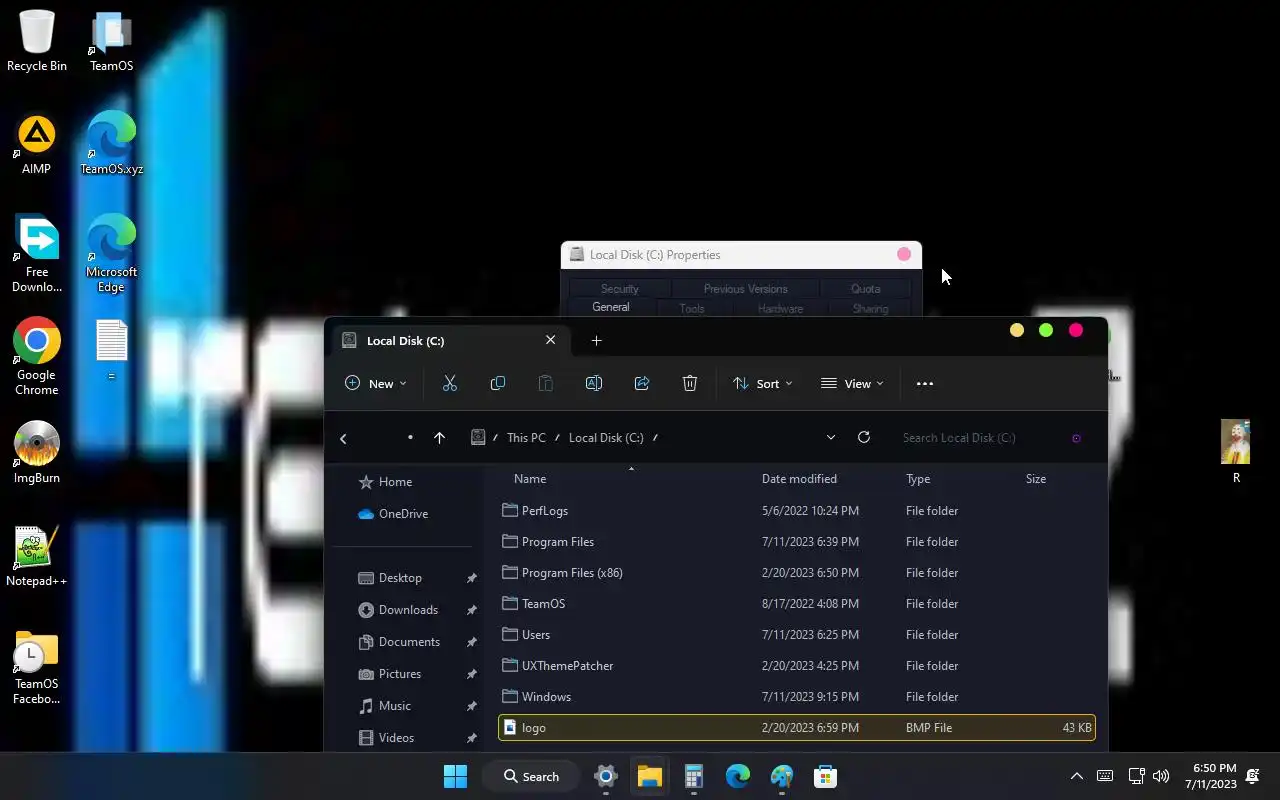Click This PC in the breadcrumb path
This screenshot has height=800, width=1280.
pyautogui.click(x=526, y=438)
